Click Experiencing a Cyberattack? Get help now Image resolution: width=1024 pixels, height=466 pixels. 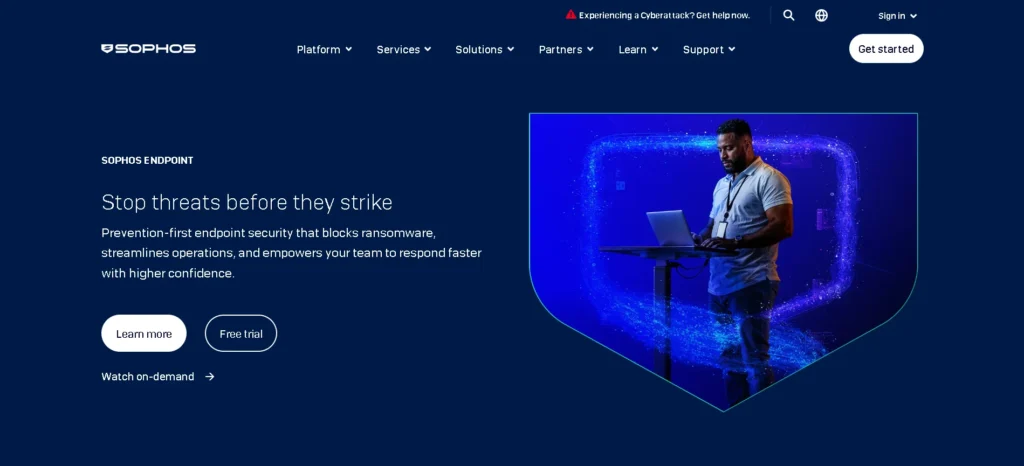[664, 15]
